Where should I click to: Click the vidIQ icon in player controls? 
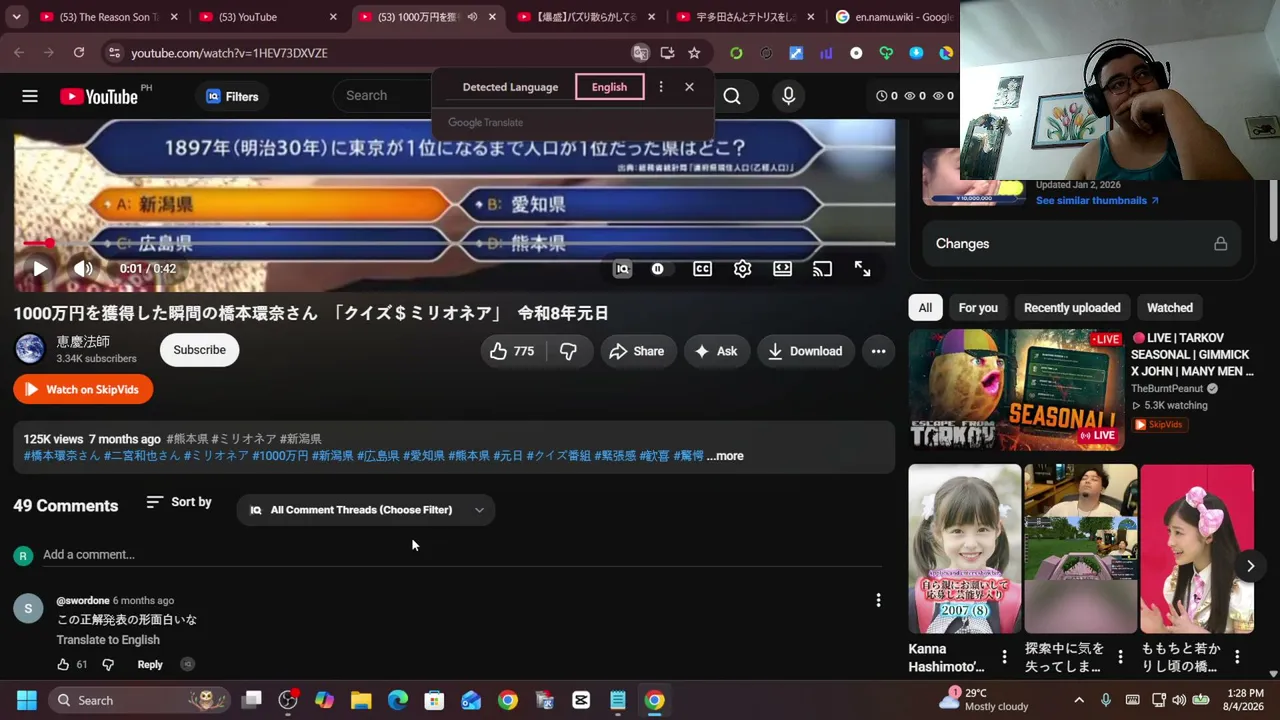(622, 268)
